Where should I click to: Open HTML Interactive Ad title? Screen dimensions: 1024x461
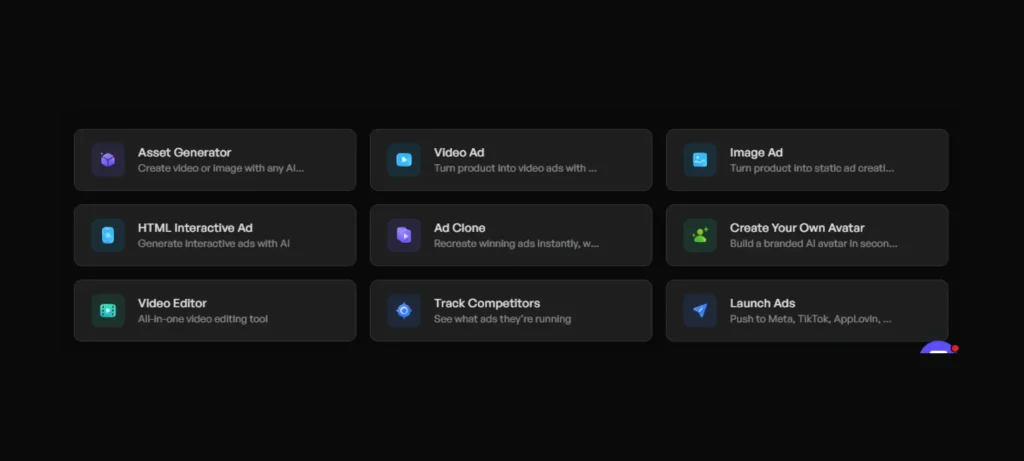(x=195, y=228)
